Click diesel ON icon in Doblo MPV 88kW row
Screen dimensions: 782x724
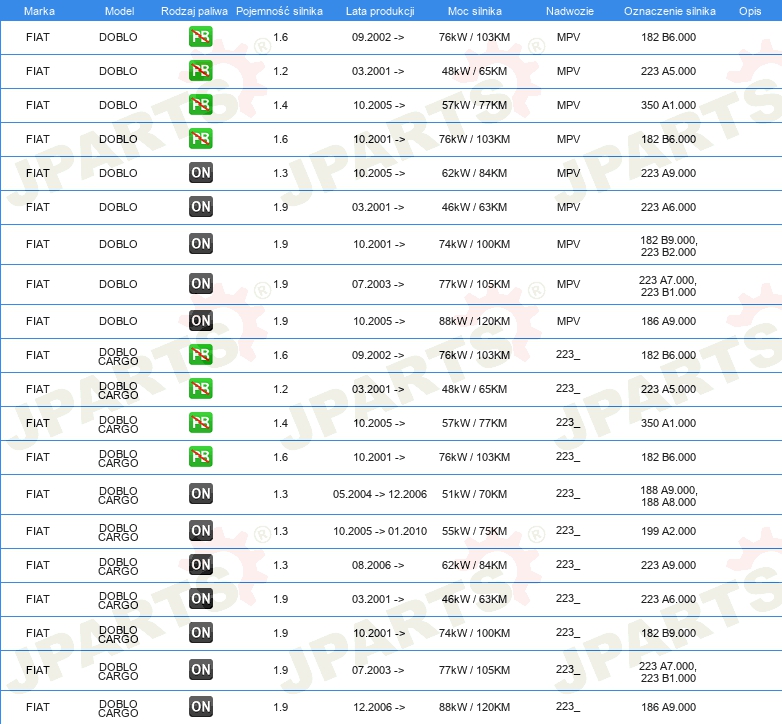coord(200,321)
